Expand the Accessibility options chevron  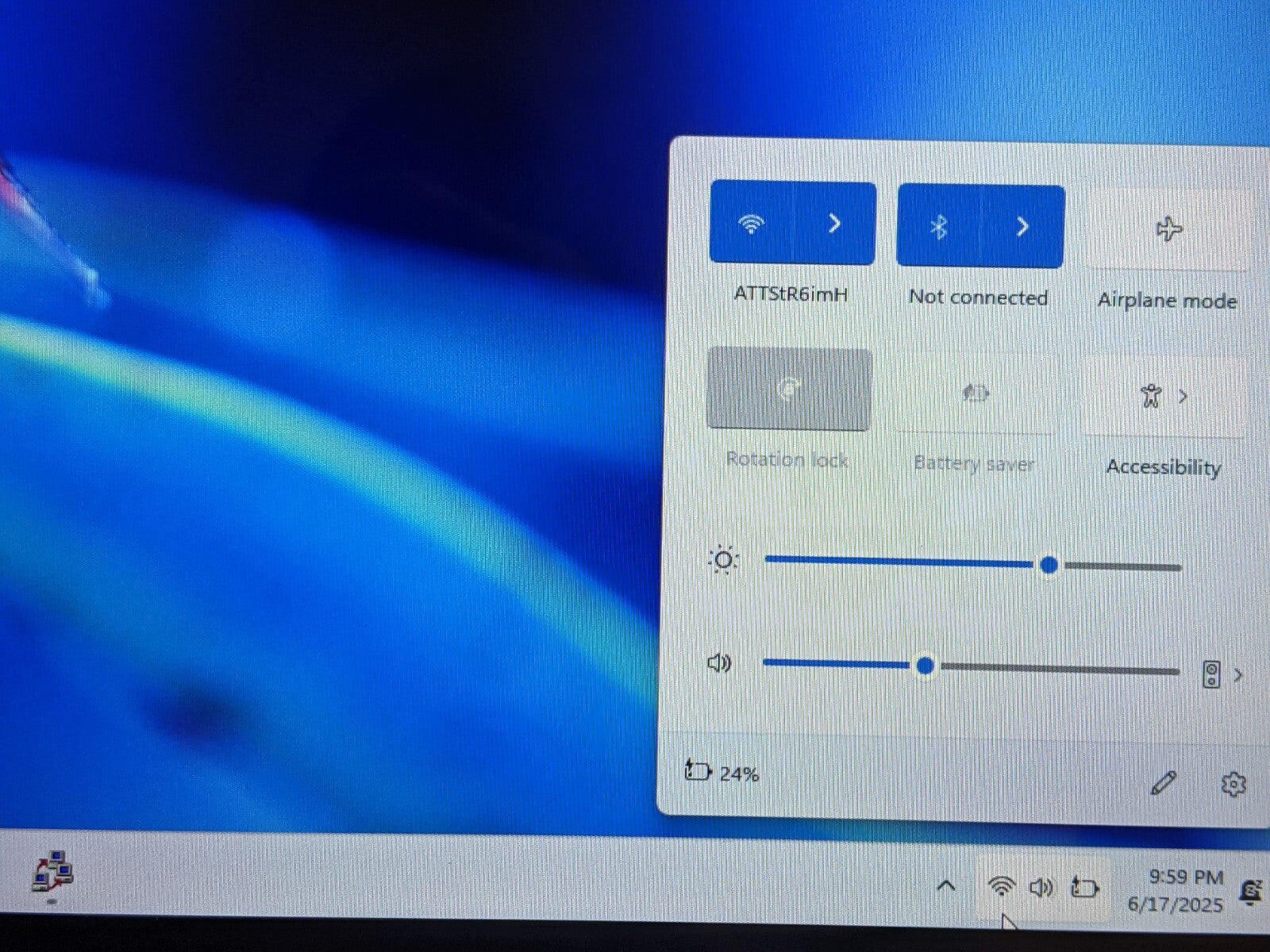[1183, 396]
